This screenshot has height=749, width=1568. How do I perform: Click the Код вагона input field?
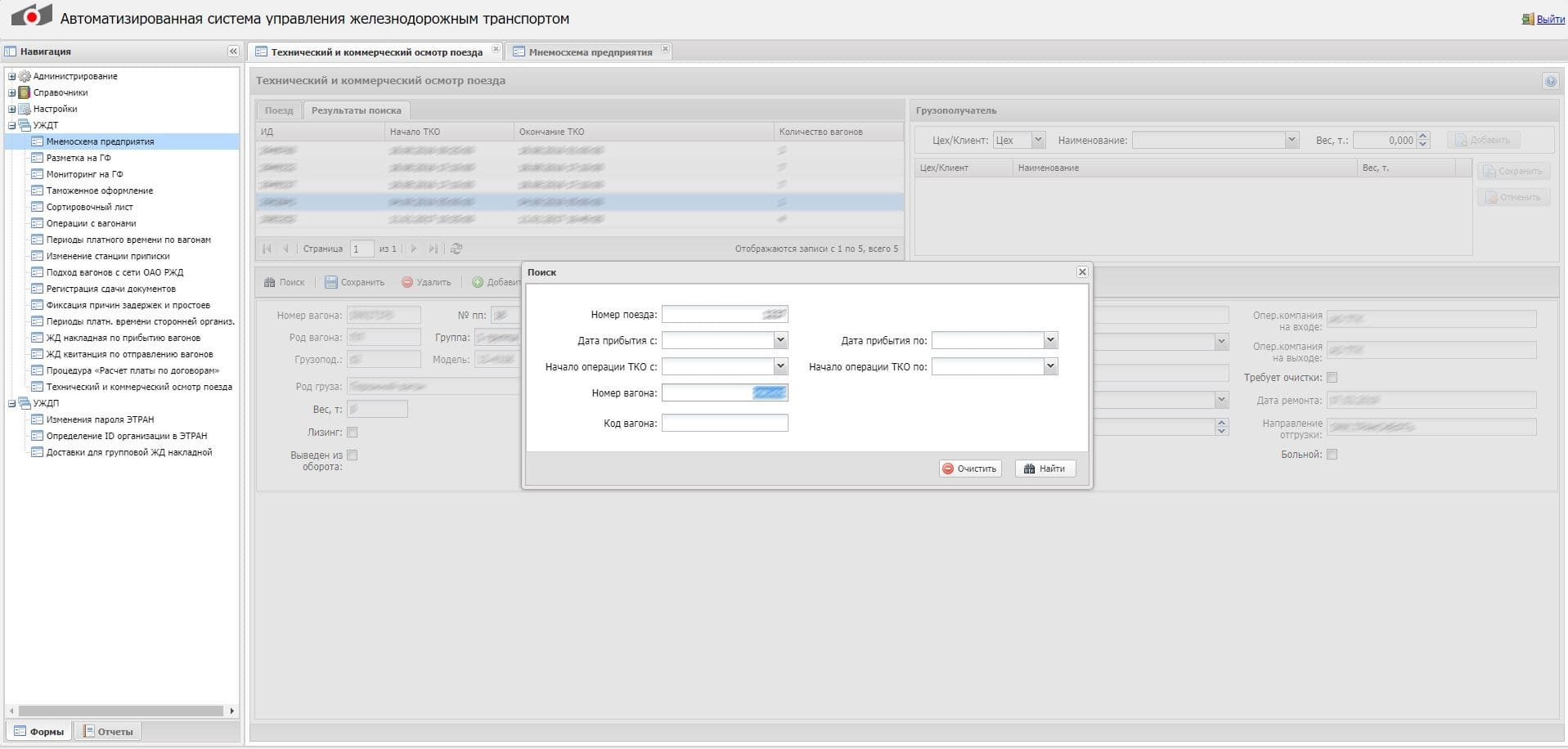[x=724, y=423]
